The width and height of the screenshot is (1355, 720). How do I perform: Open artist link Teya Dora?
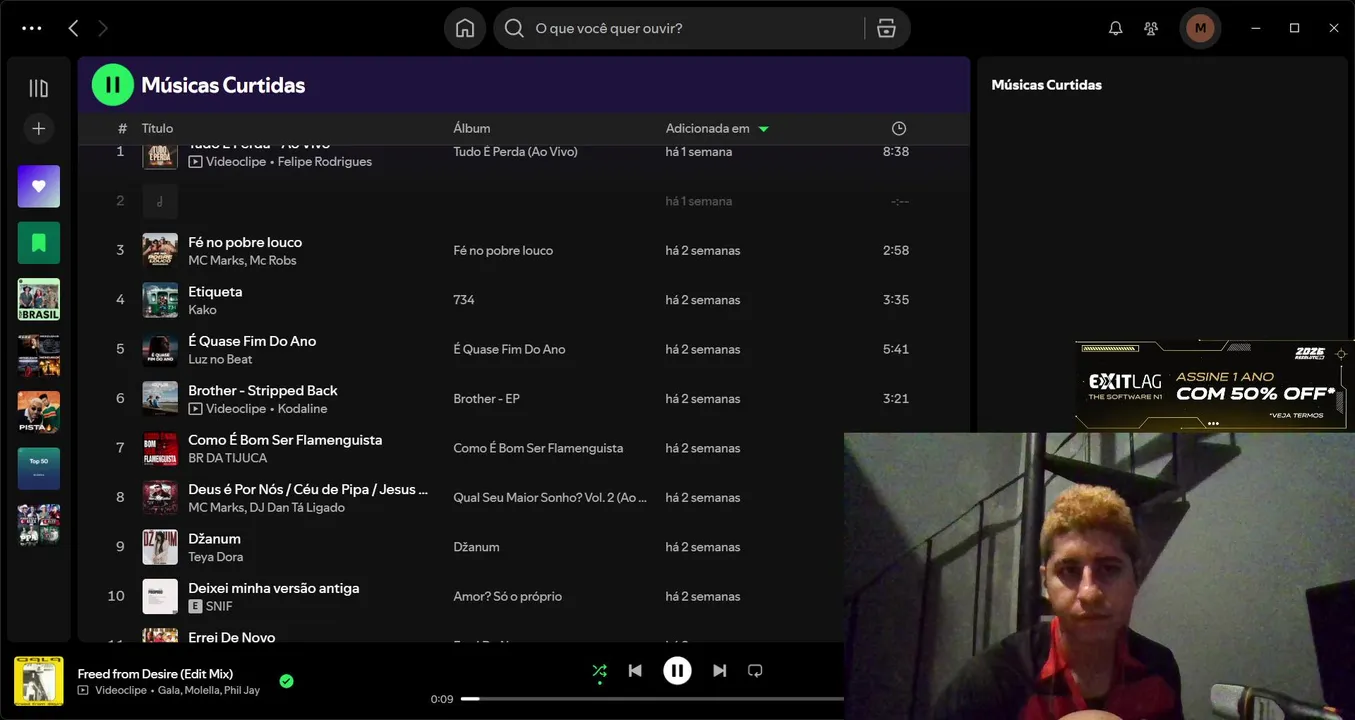[216, 557]
